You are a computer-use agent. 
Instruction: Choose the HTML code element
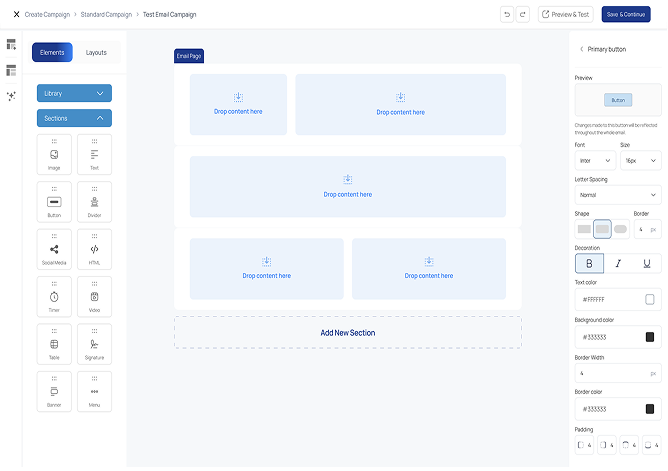[94, 250]
